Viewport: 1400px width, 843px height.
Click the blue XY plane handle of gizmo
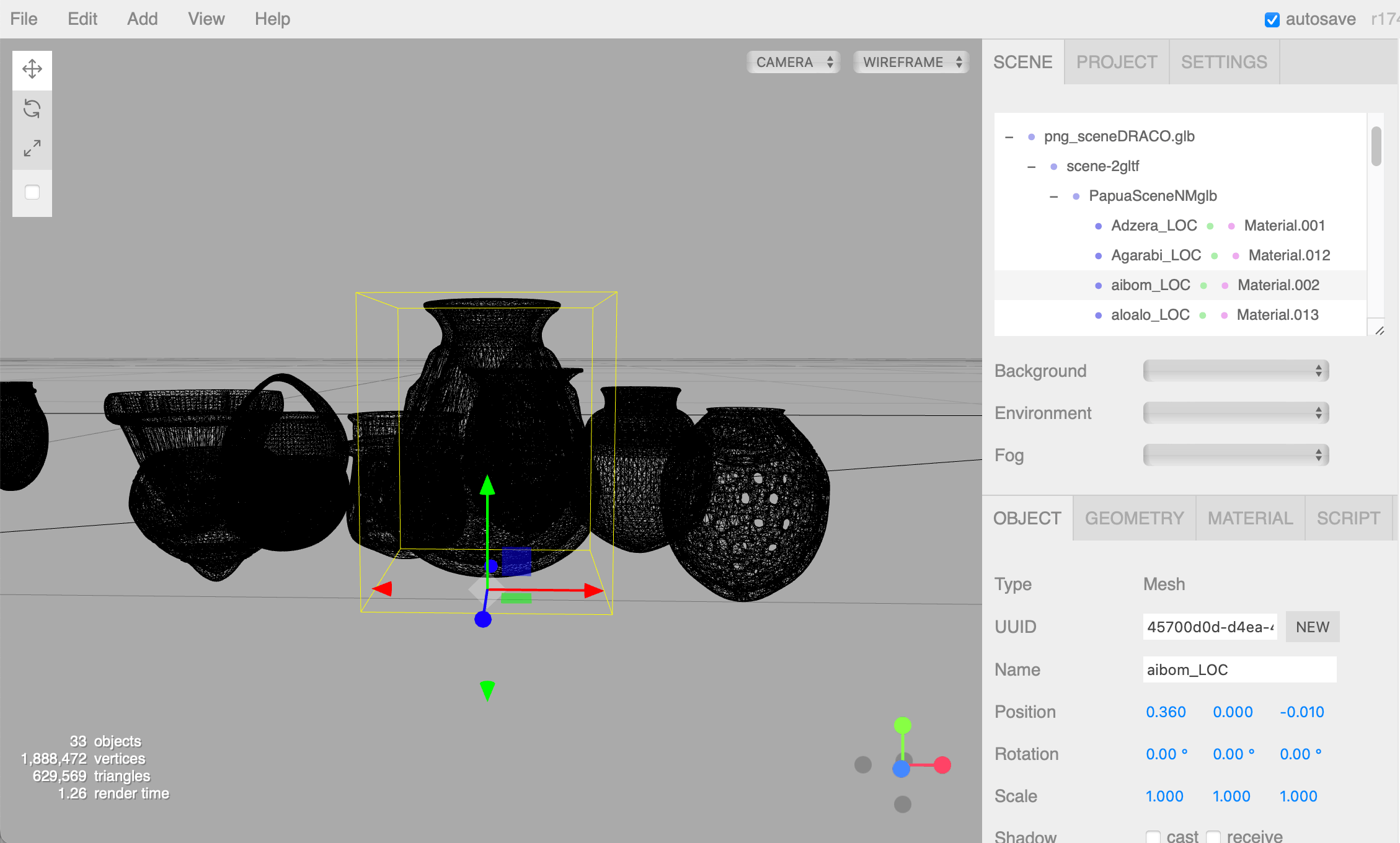coord(516,562)
